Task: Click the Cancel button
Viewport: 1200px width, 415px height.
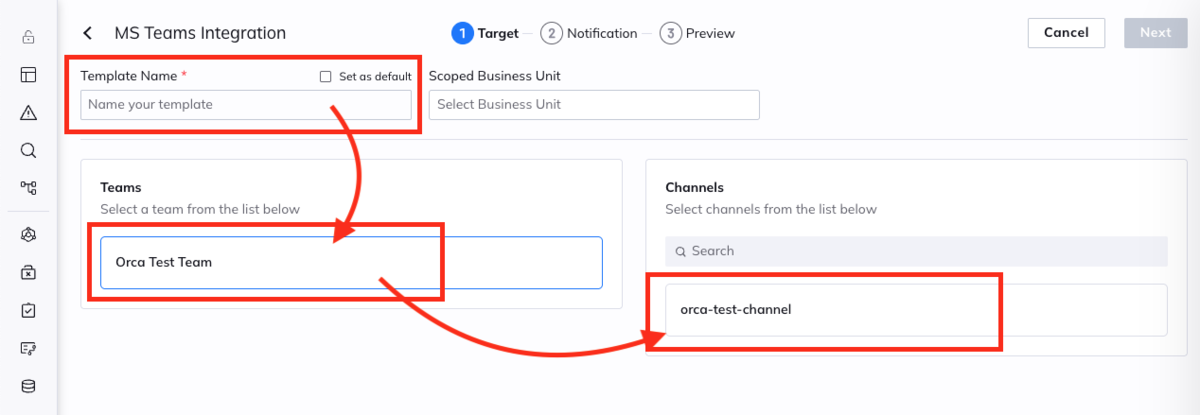Action: click(x=1066, y=33)
